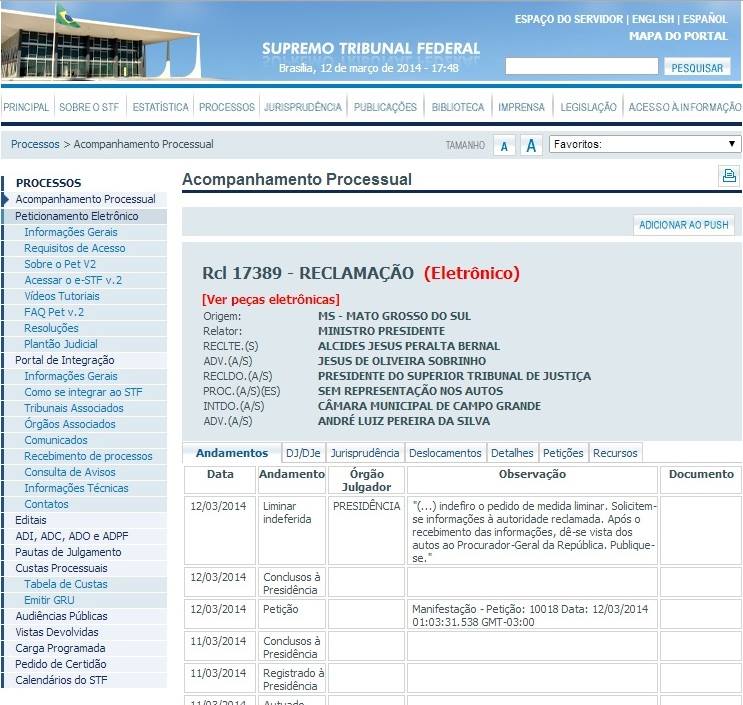Open Vídeos Tutoriais link
This screenshot has height=705, width=743.
click(62, 297)
